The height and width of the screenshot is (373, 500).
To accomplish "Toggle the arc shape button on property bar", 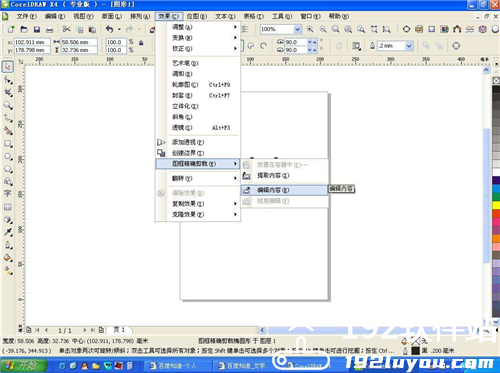I will coord(263,46).
